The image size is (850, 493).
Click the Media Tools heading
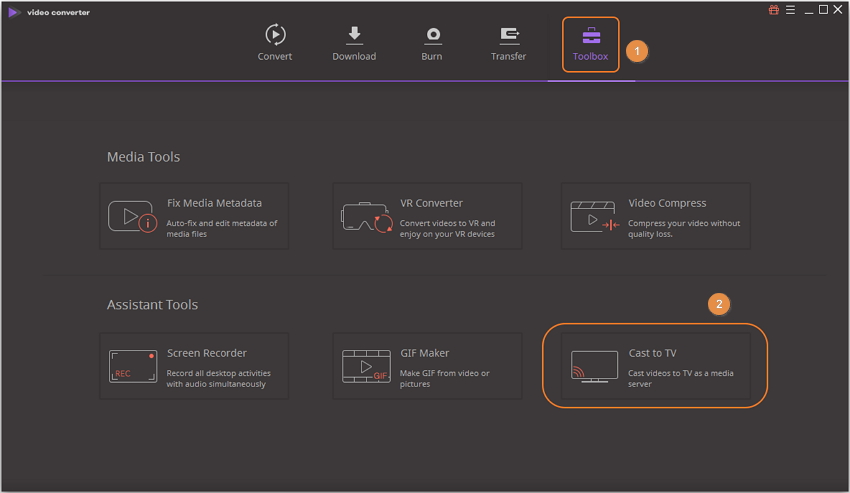(143, 157)
